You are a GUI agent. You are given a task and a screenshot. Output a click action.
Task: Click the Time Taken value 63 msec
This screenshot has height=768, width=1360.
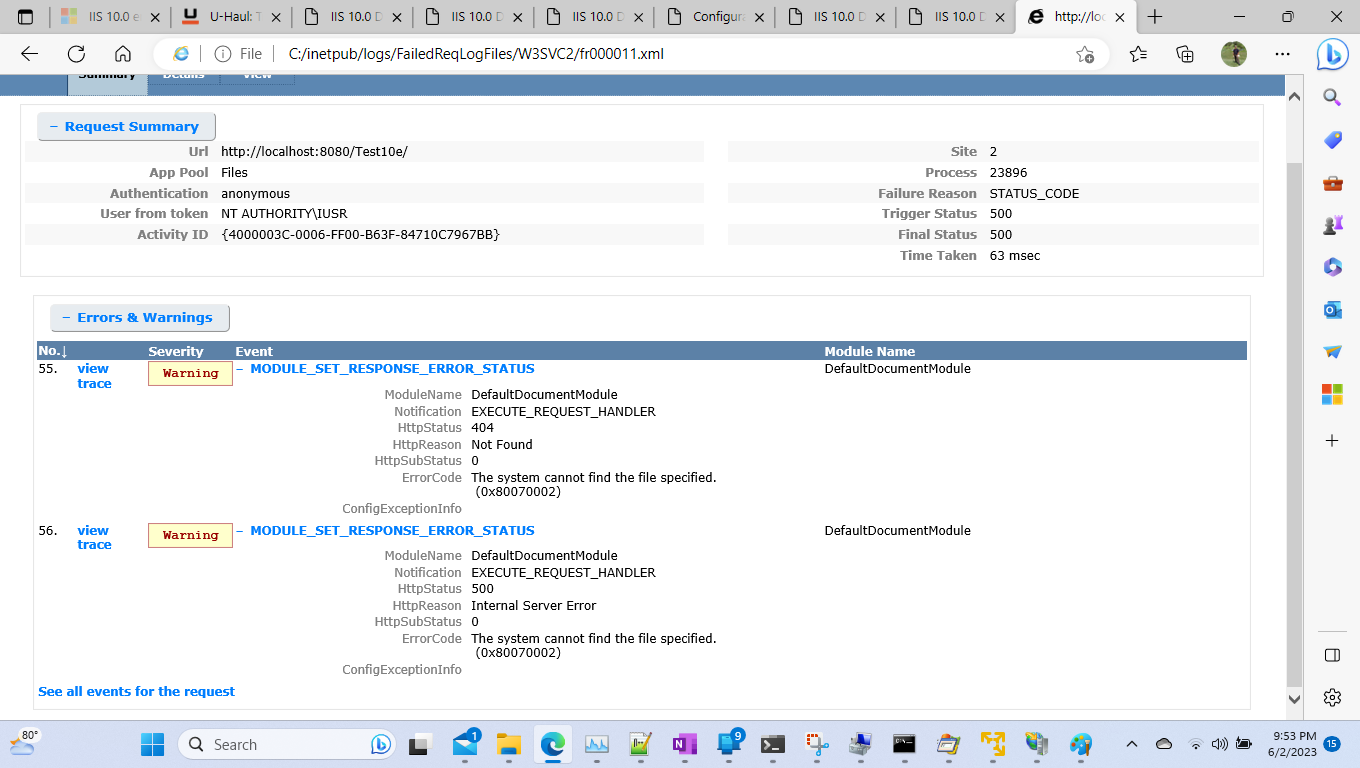click(1015, 256)
